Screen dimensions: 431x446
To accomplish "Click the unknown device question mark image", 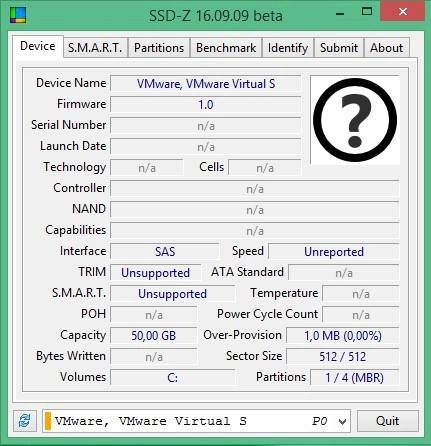I will click(355, 120).
